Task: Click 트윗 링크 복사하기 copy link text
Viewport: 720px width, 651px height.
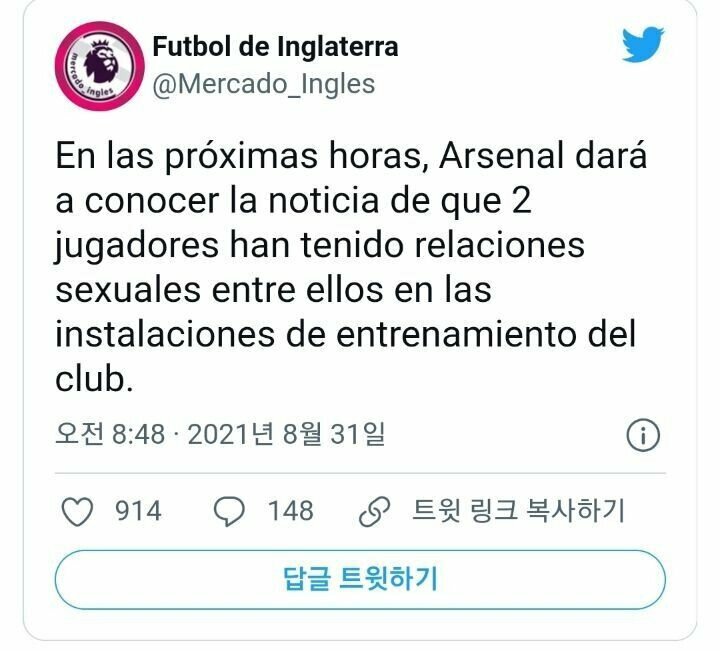Action: click(x=518, y=511)
